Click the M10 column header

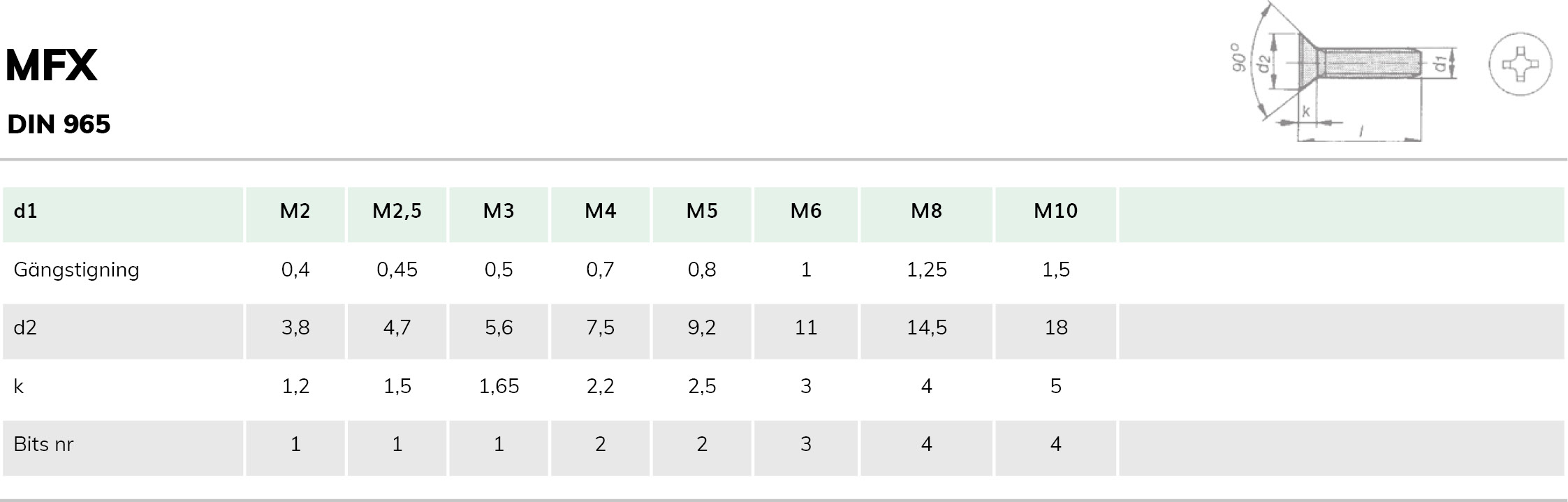coord(1055,211)
